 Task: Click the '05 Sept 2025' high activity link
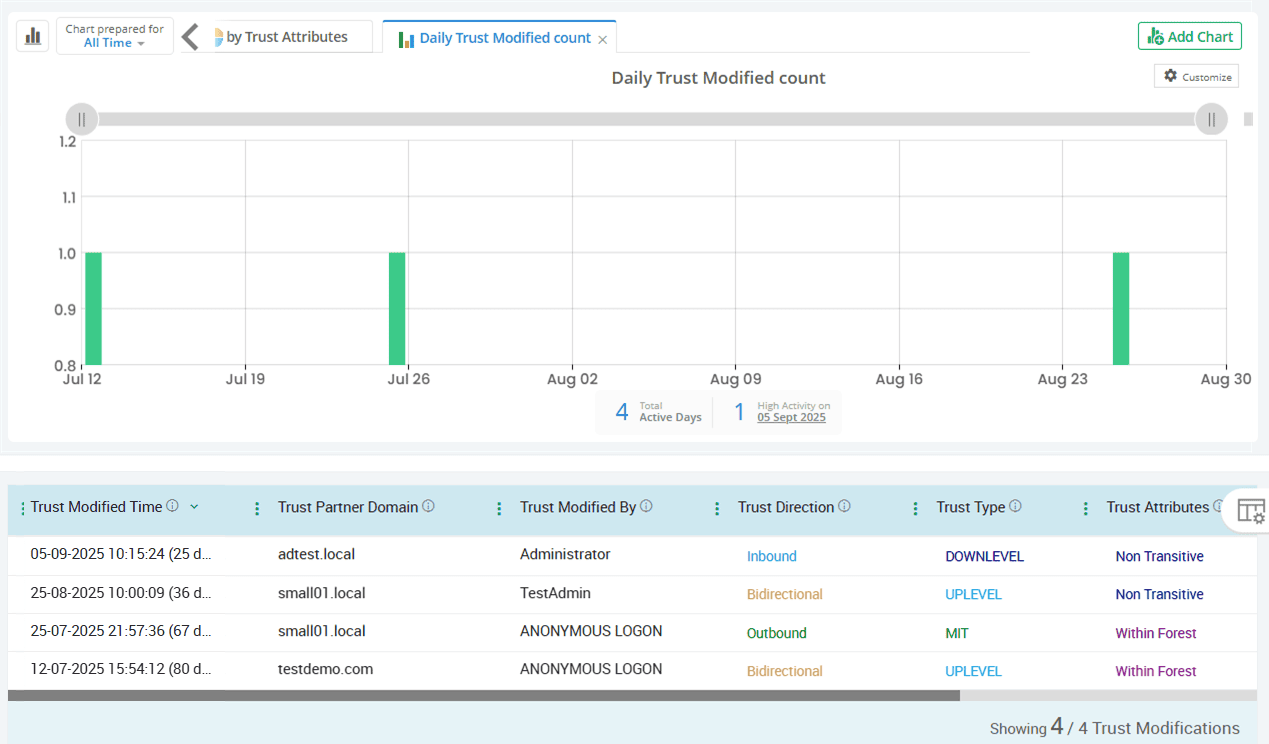click(791, 418)
